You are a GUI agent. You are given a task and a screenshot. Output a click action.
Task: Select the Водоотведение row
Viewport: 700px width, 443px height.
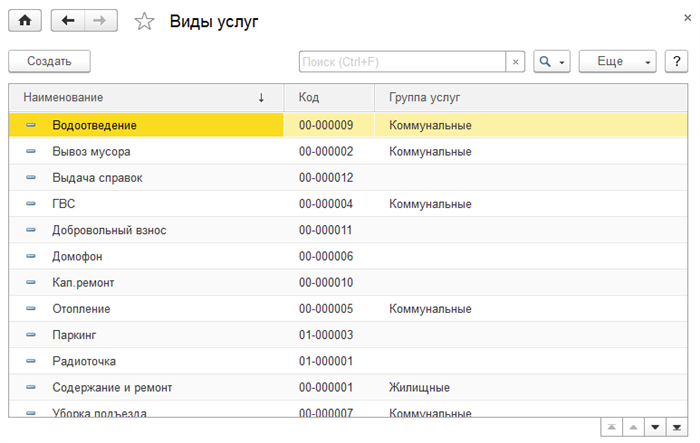coord(348,125)
